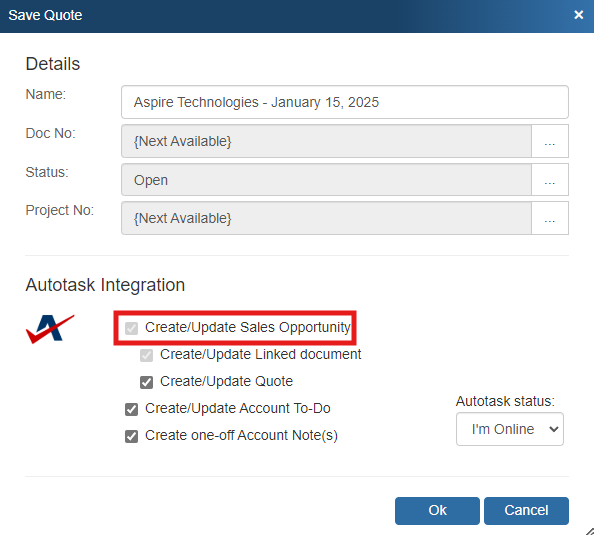Click the Status field showing Open
Screen dimensions: 594x535
click(x=326, y=180)
